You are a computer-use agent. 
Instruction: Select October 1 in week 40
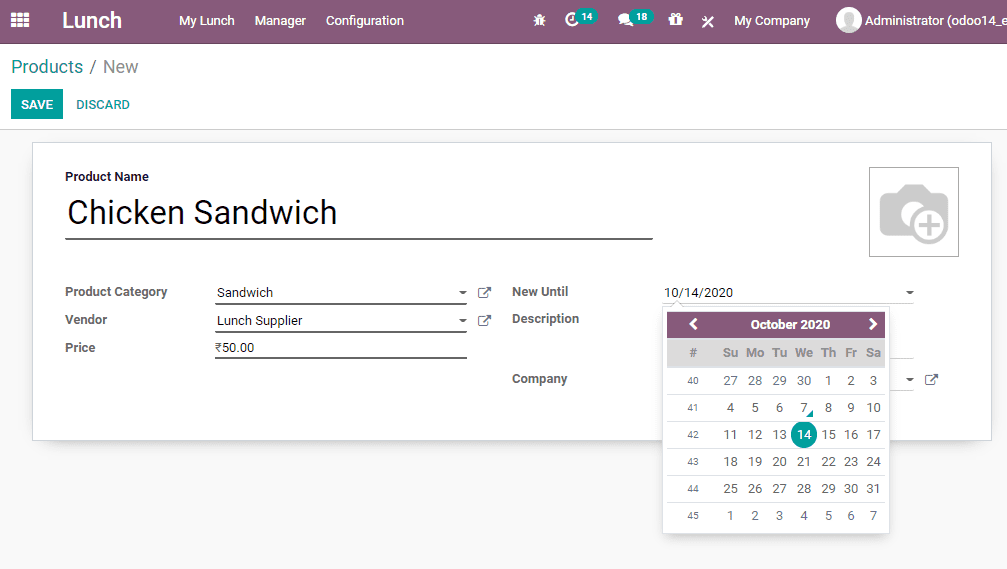click(828, 381)
